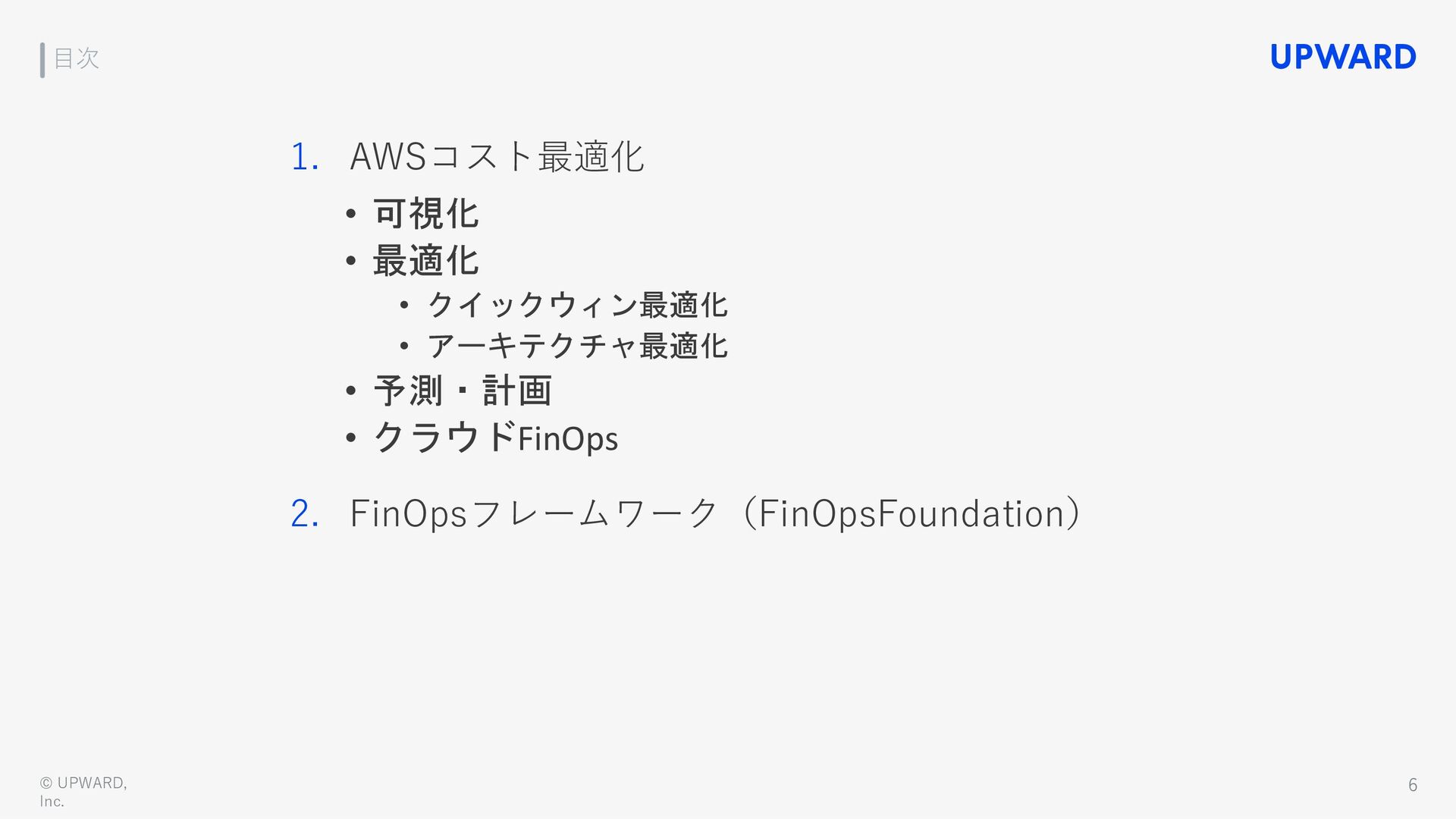Click the bullet before アーキテクチャ最適化

[x=404, y=347]
